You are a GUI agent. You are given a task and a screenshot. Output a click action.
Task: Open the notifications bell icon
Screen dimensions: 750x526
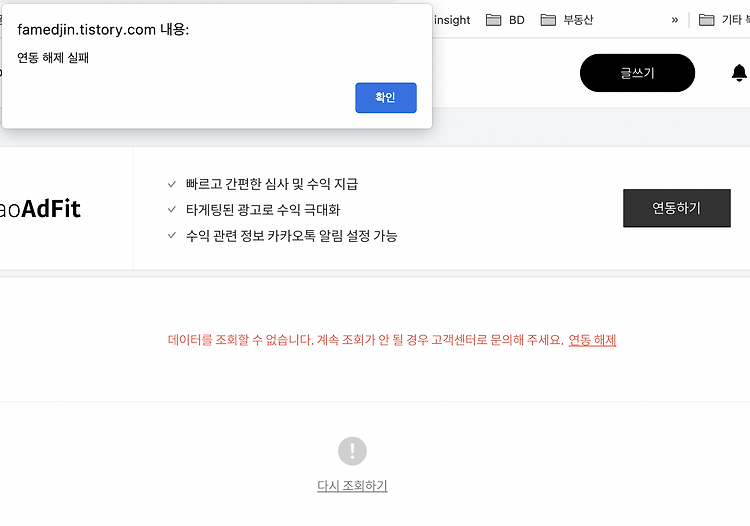(739, 73)
